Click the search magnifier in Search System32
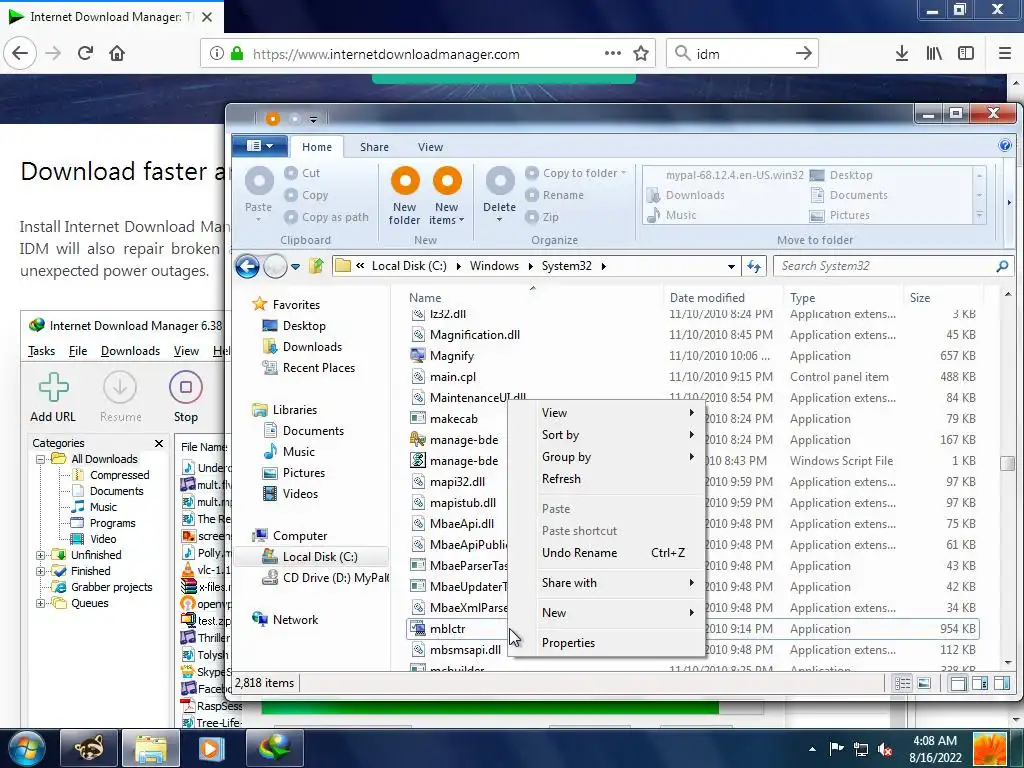 (x=1002, y=266)
